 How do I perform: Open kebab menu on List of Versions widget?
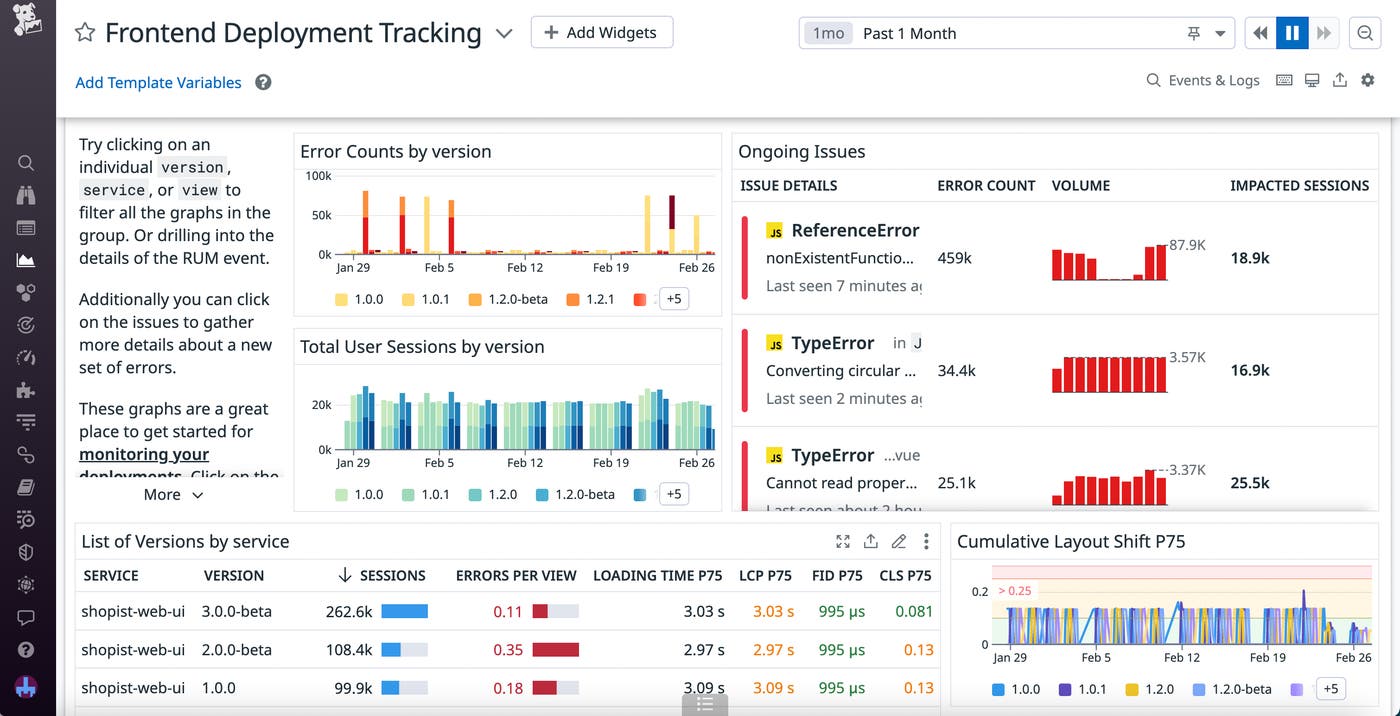click(926, 541)
